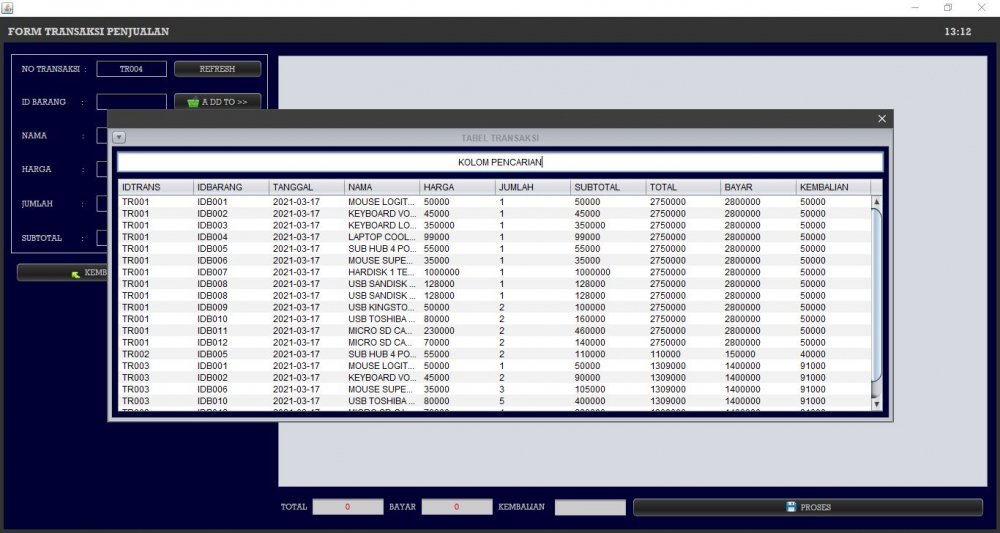Viewport: 1000px width, 533px height.
Task: Click the save icon on PROSES button
Action: click(791, 507)
